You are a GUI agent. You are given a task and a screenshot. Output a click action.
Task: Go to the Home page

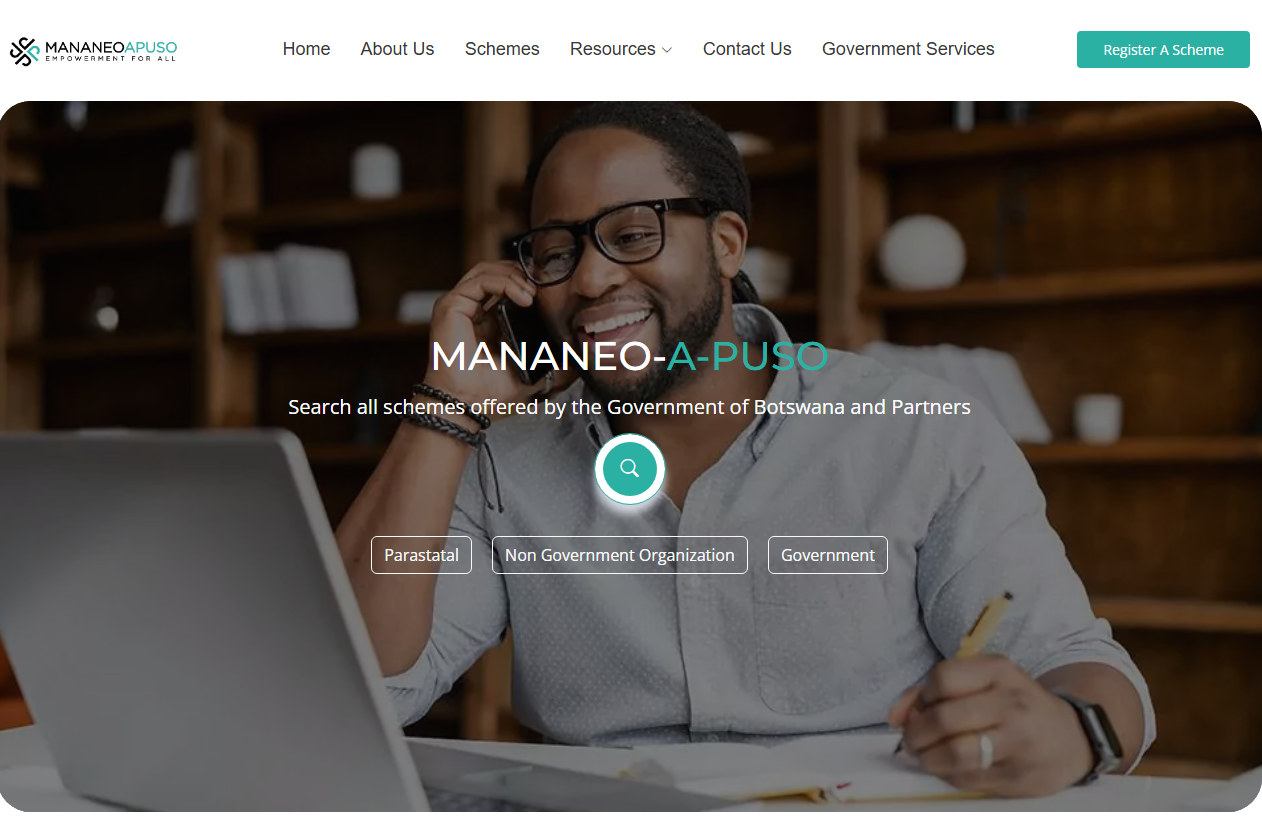point(306,49)
